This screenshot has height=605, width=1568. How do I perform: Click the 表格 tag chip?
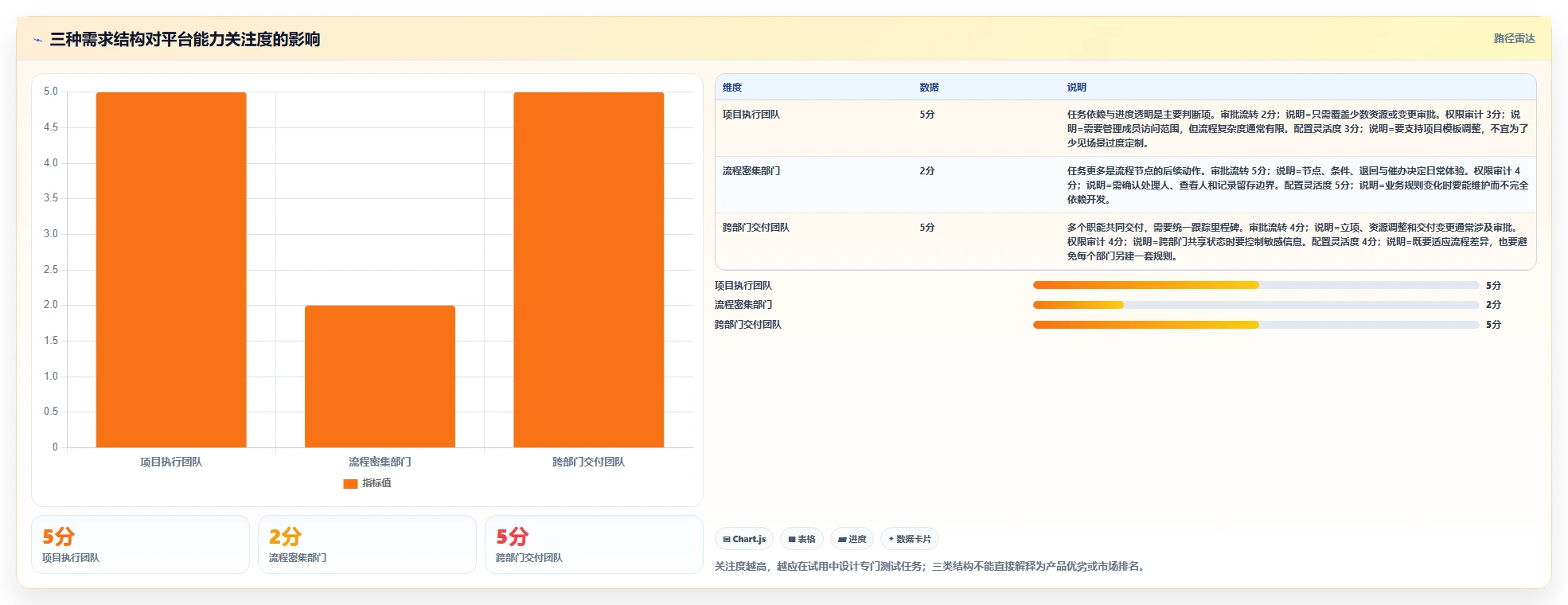point(802,539)
